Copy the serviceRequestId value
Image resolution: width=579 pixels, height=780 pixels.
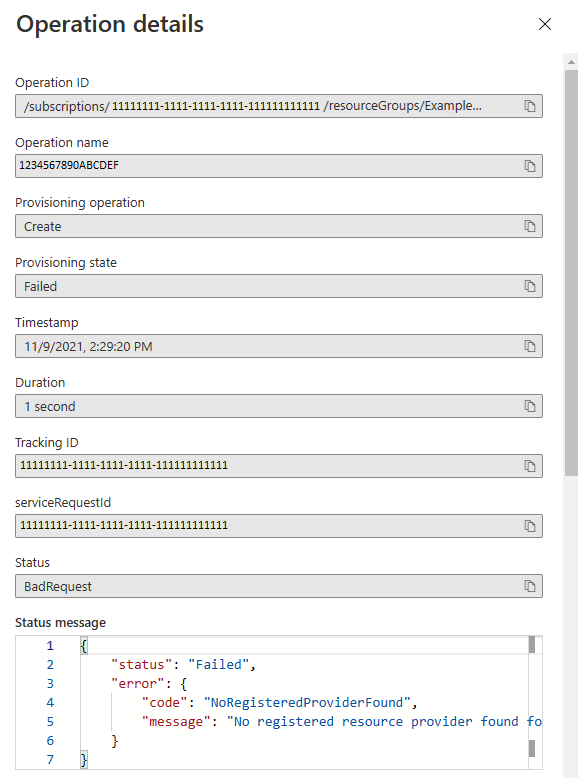pyautogui.click(x=530, y=526)
